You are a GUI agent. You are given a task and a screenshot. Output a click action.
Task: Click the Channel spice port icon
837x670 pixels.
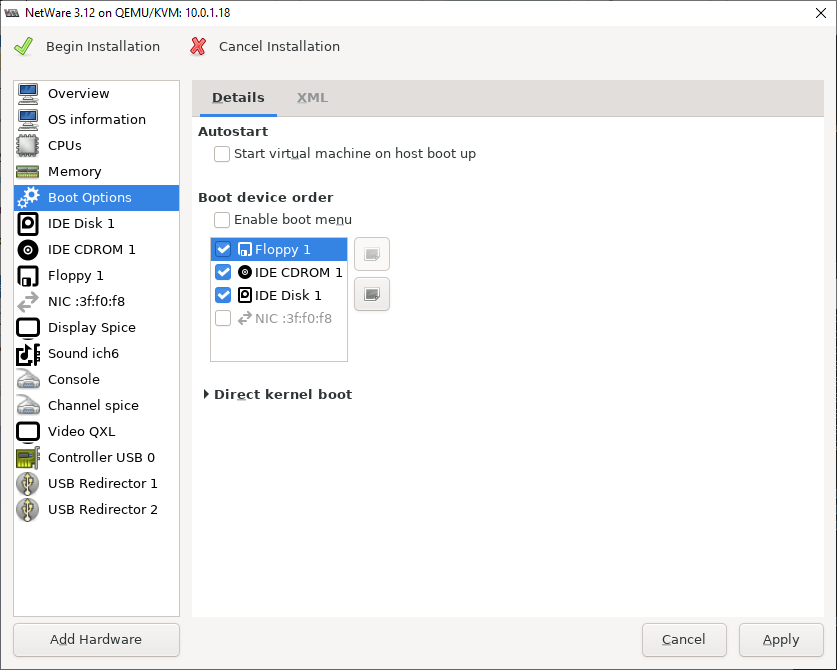[28, 406]
